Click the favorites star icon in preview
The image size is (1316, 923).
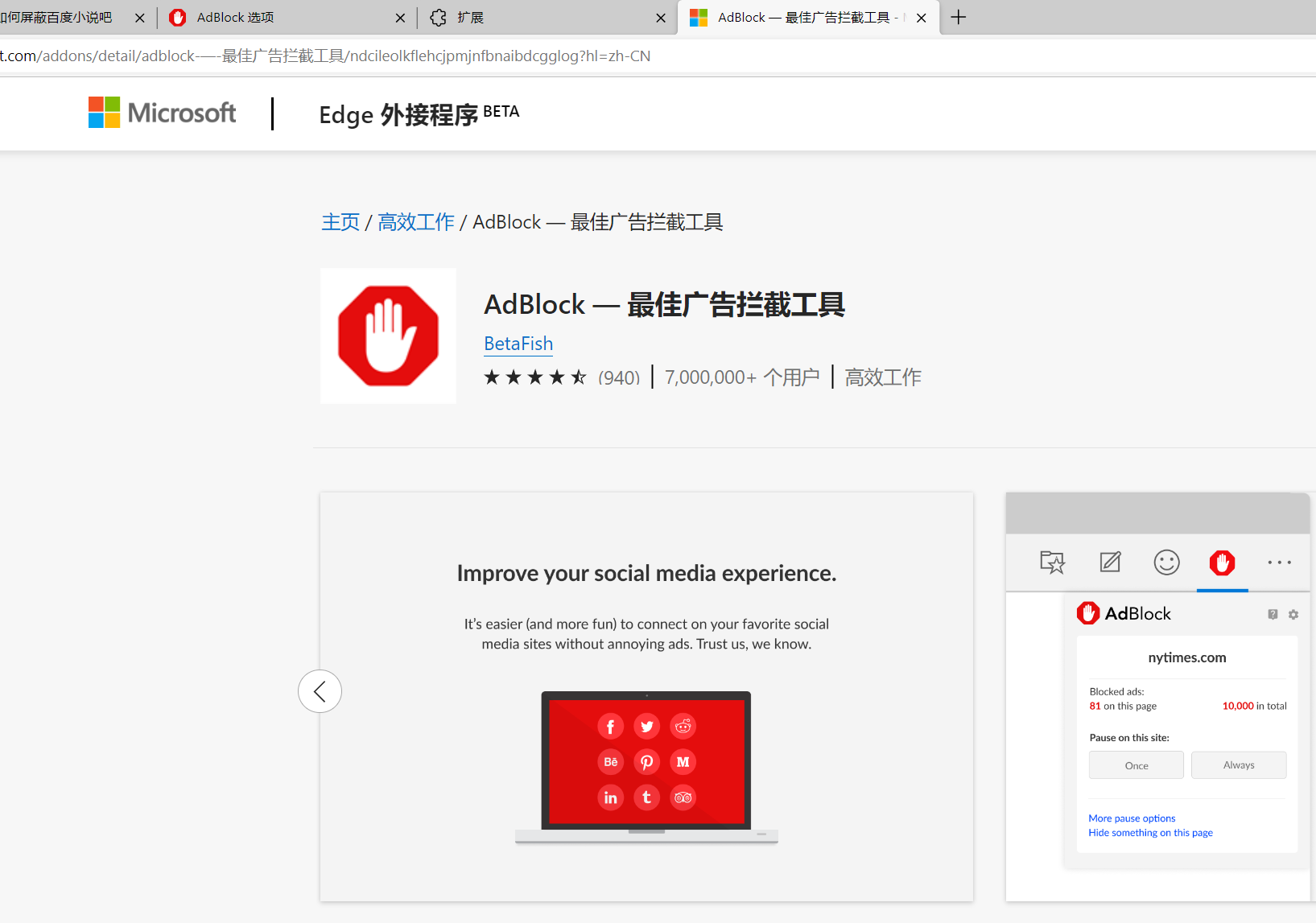(1052, 562)
